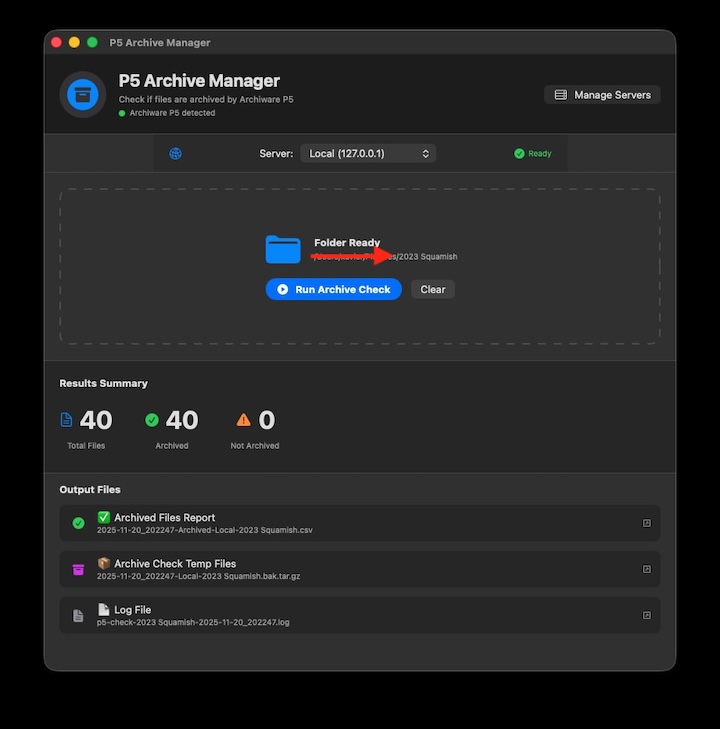
Task: Click the Archiware P5 detected status
Action: coord(171,113)
